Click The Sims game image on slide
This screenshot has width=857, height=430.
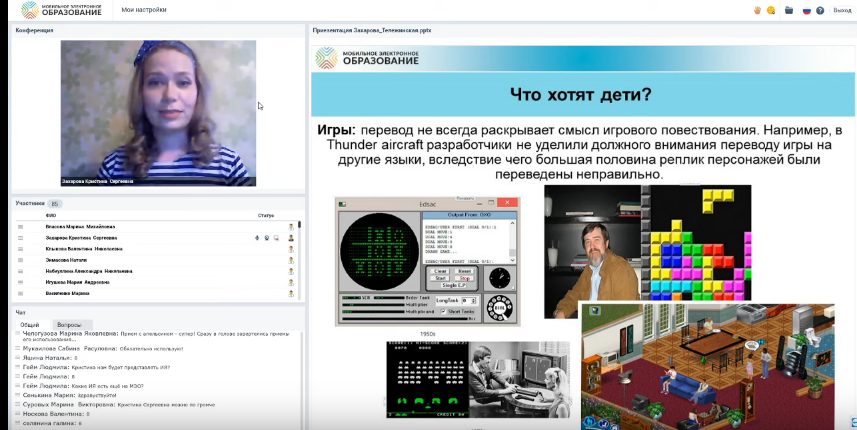(707, 367)
